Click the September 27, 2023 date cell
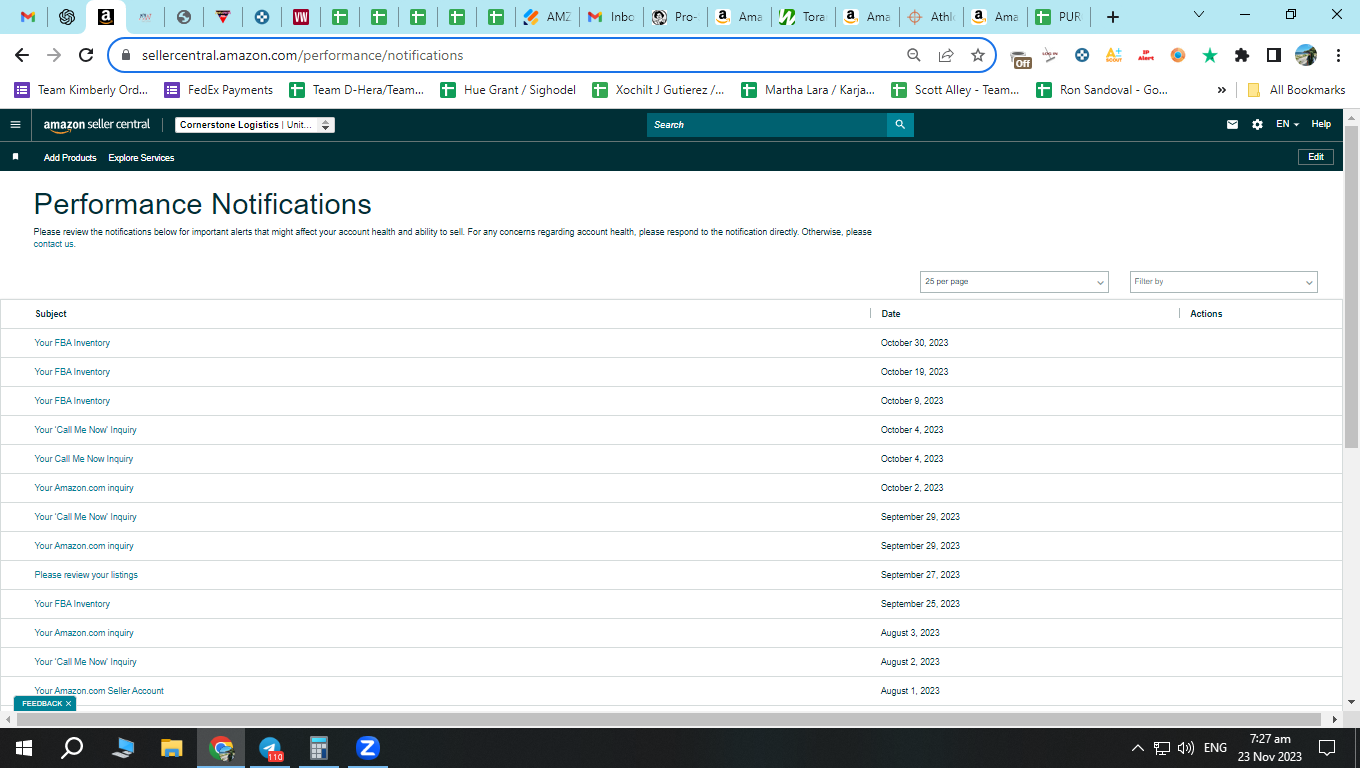 (920, 575)
